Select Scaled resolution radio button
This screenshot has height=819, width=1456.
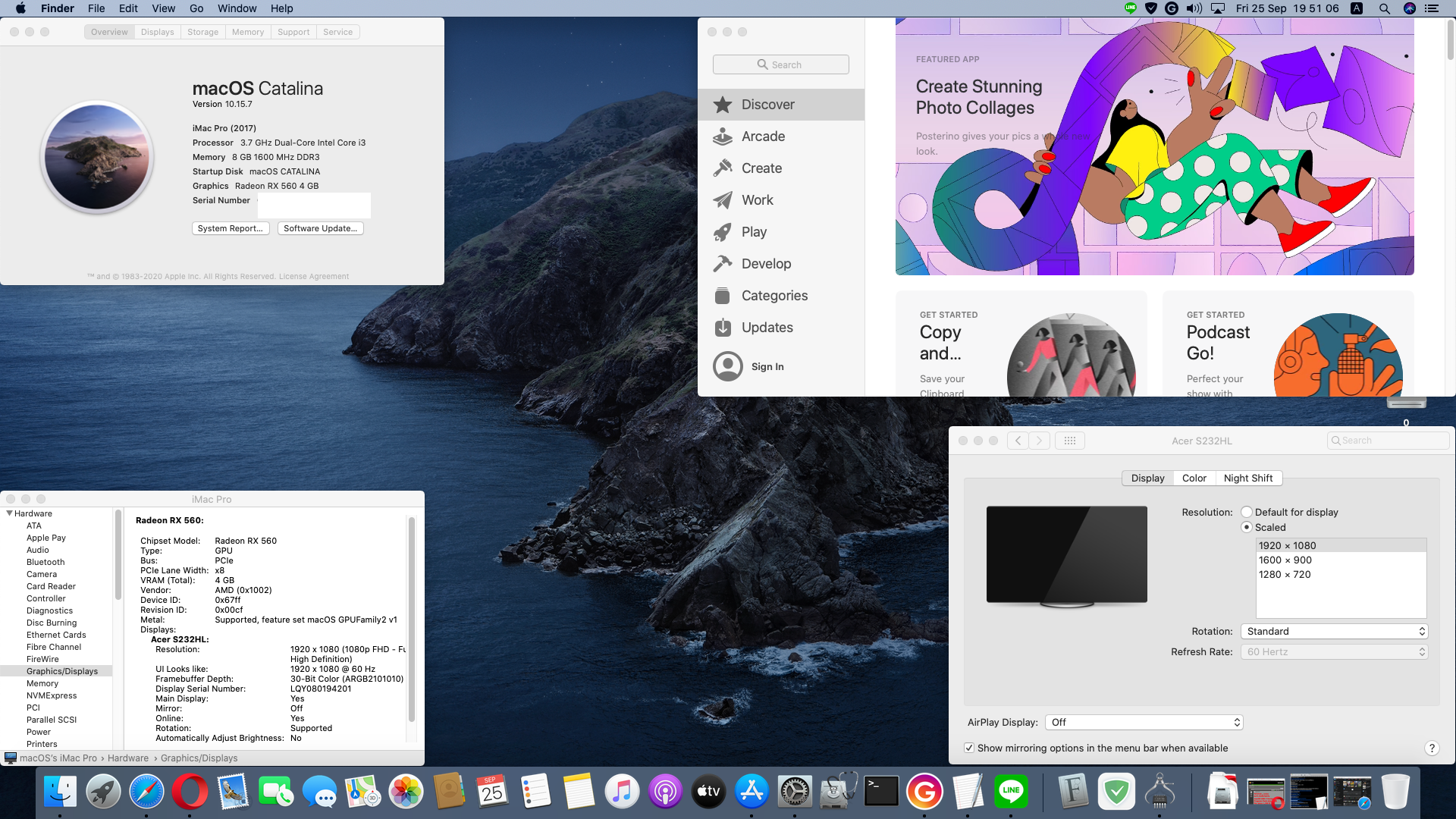coord(1247,527)
